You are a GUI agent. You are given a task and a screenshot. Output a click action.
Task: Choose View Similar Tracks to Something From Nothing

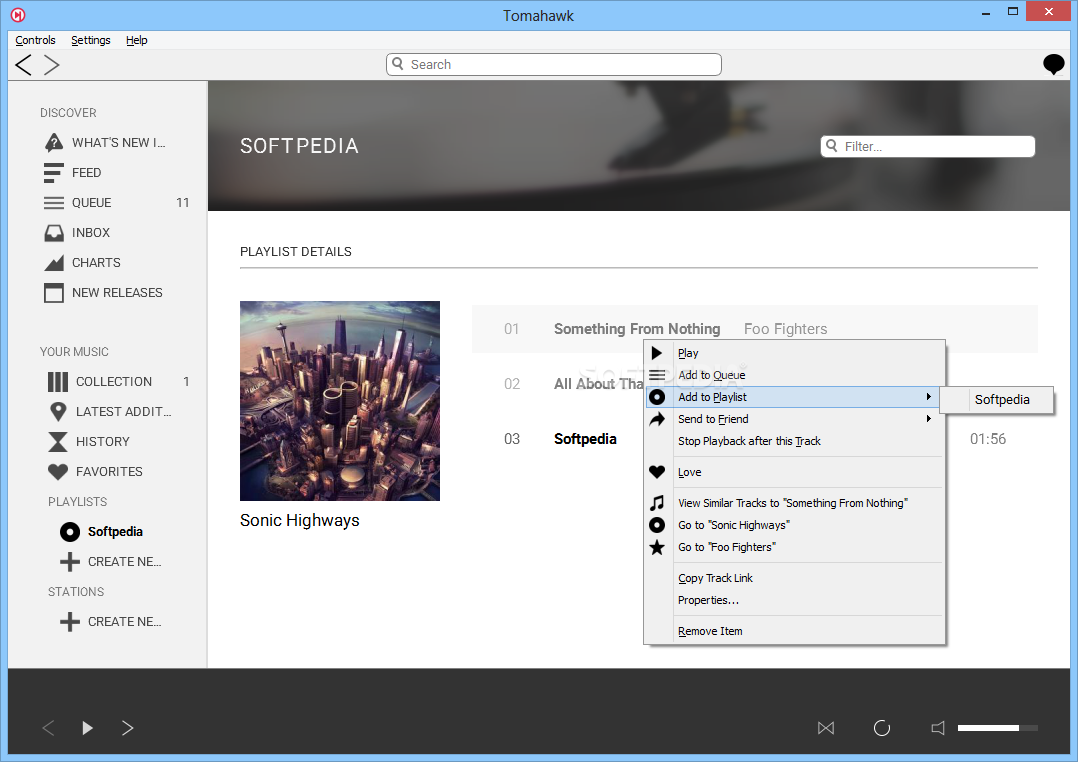pyautogui.click(x=794, y=503)
